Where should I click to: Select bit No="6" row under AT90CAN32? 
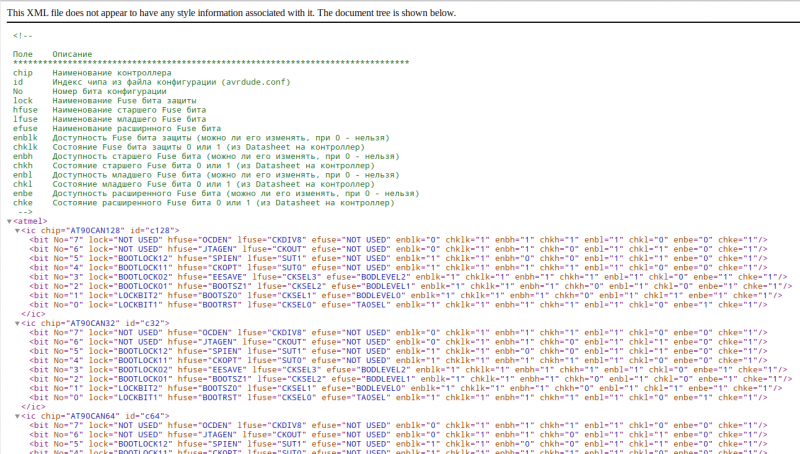[x=398, y=342]
